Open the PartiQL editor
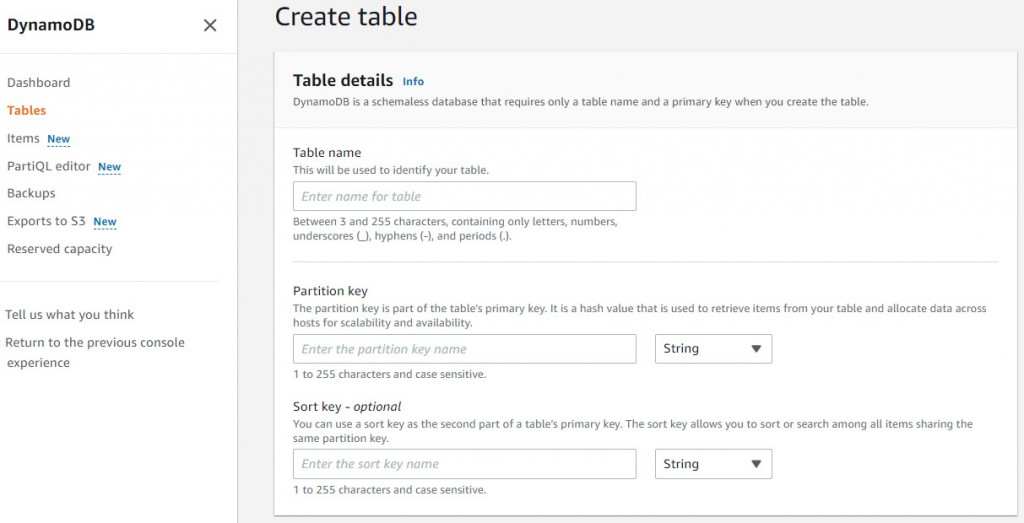The height and width of the screenshot is (523, 1024). (49, 166)
